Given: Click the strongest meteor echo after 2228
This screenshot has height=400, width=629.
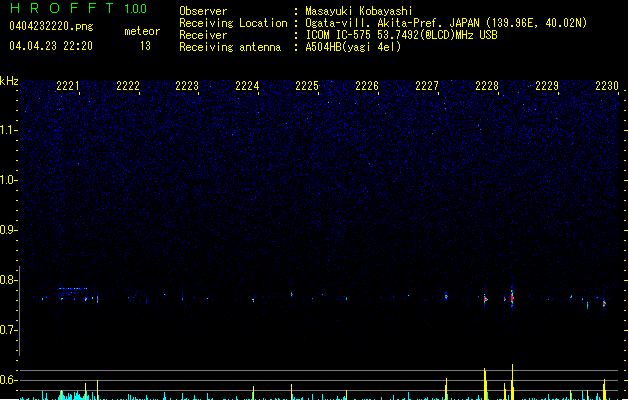Looking at the screenshot, I should tap(512, 298).
